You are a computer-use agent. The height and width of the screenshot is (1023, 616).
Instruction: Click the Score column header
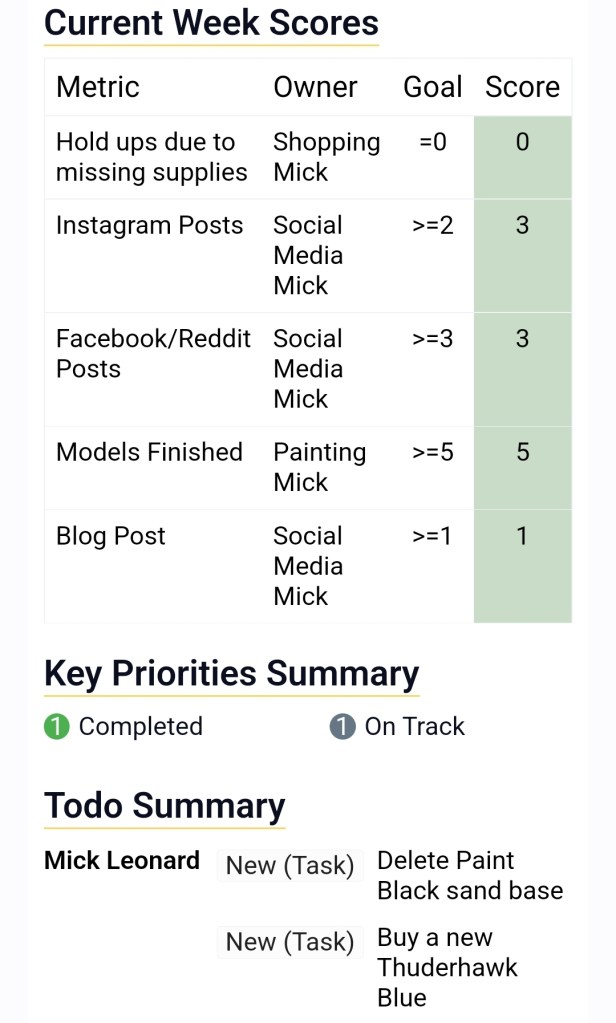522,87
